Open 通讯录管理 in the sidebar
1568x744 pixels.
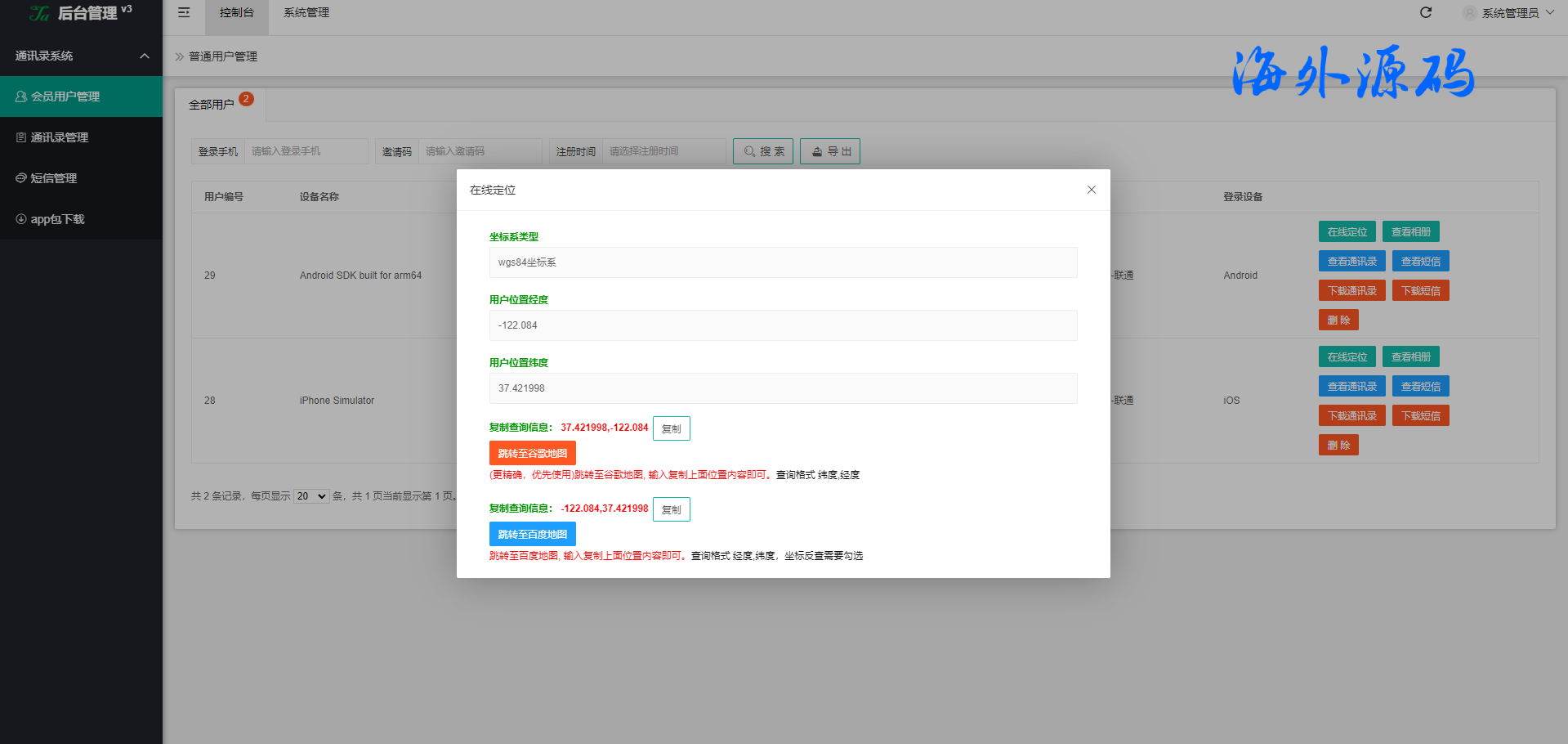pyautogui.click(x=59, y=137)
